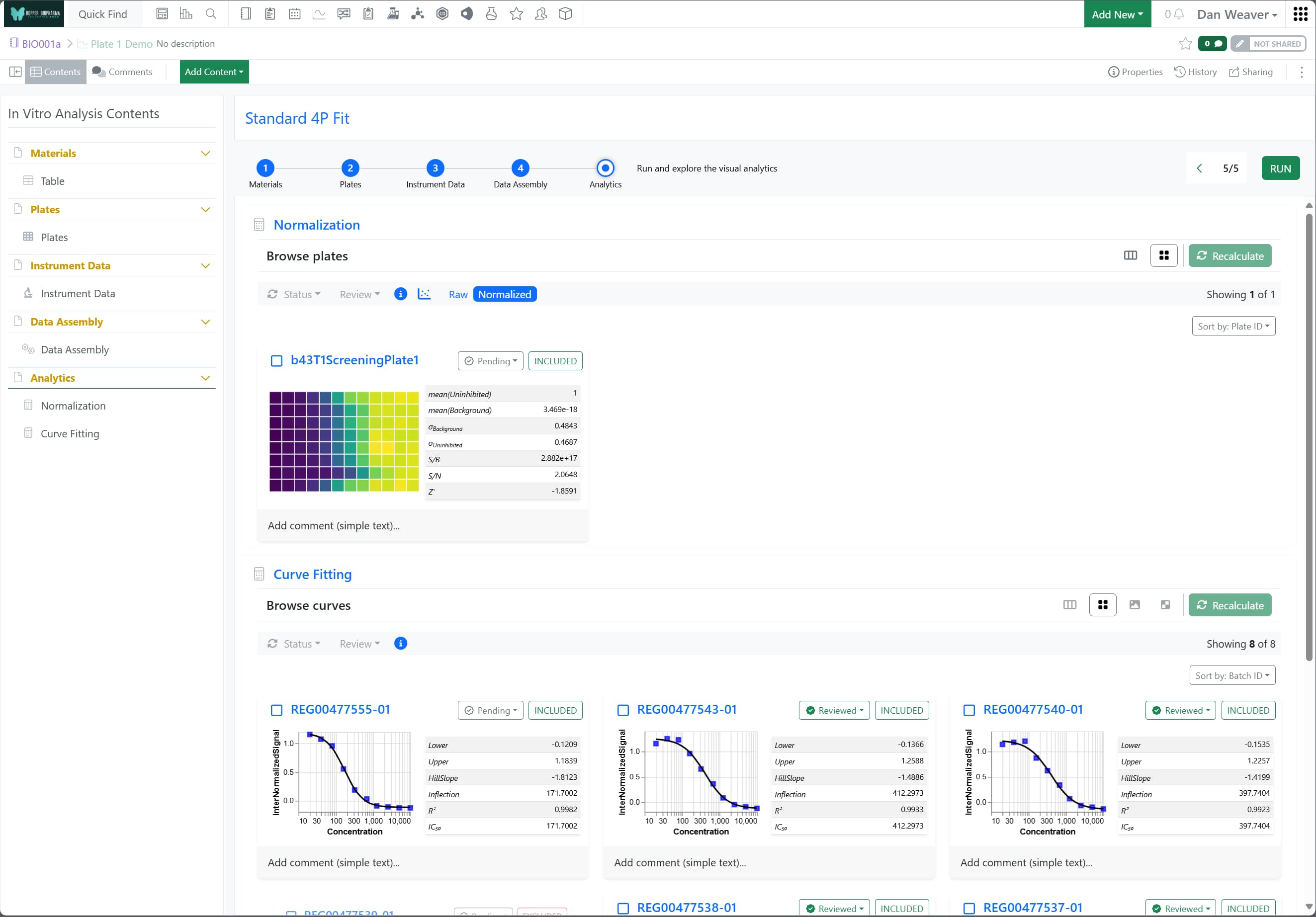Click the plate heatmap thumbnail
The height and width of the screenshot is (917, 1316).
tap(344, 441)
